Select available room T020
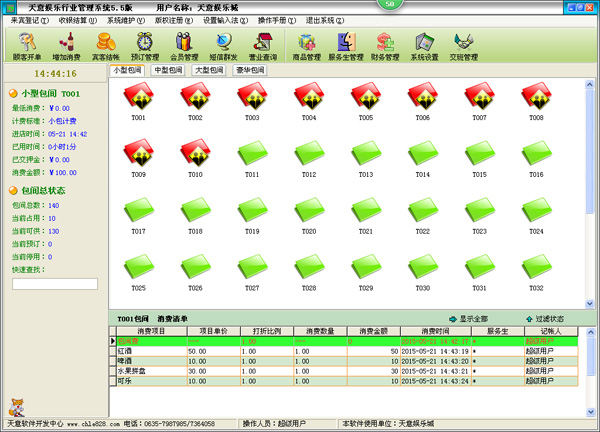The width and height of the screenshot is (600, 432). 309,213
